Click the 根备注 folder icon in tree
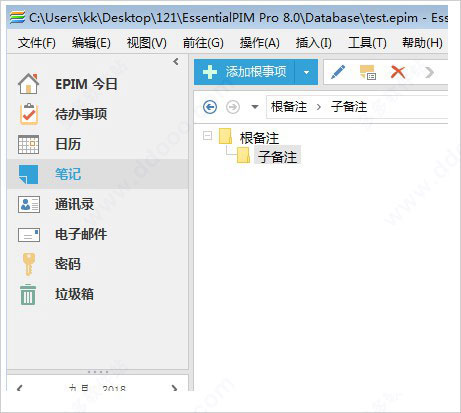 tap(225, 136)
